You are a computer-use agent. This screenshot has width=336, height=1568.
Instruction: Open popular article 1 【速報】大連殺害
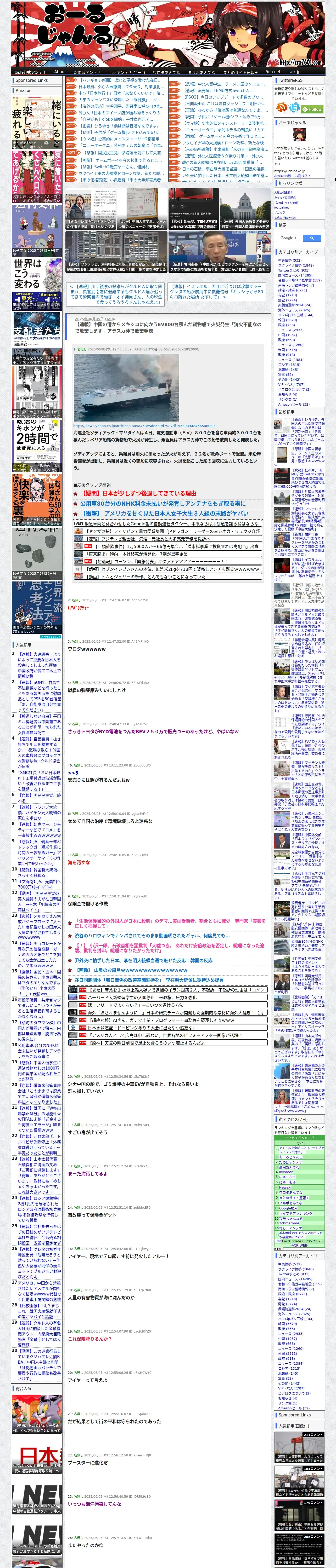[39, 665]
